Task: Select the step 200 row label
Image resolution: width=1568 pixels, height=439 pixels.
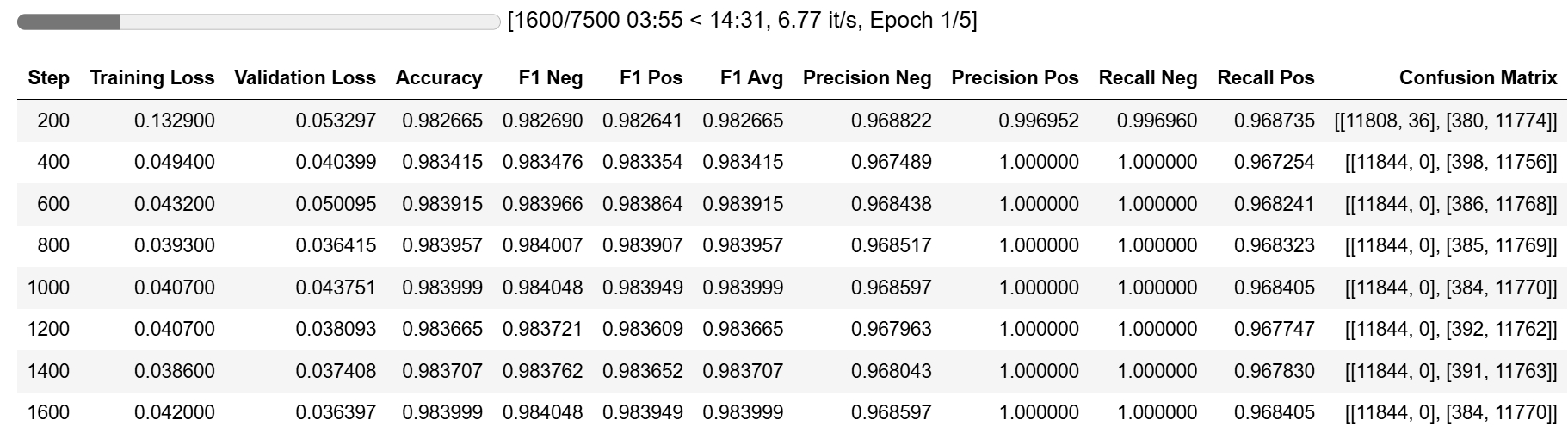Action: (53, 121)
